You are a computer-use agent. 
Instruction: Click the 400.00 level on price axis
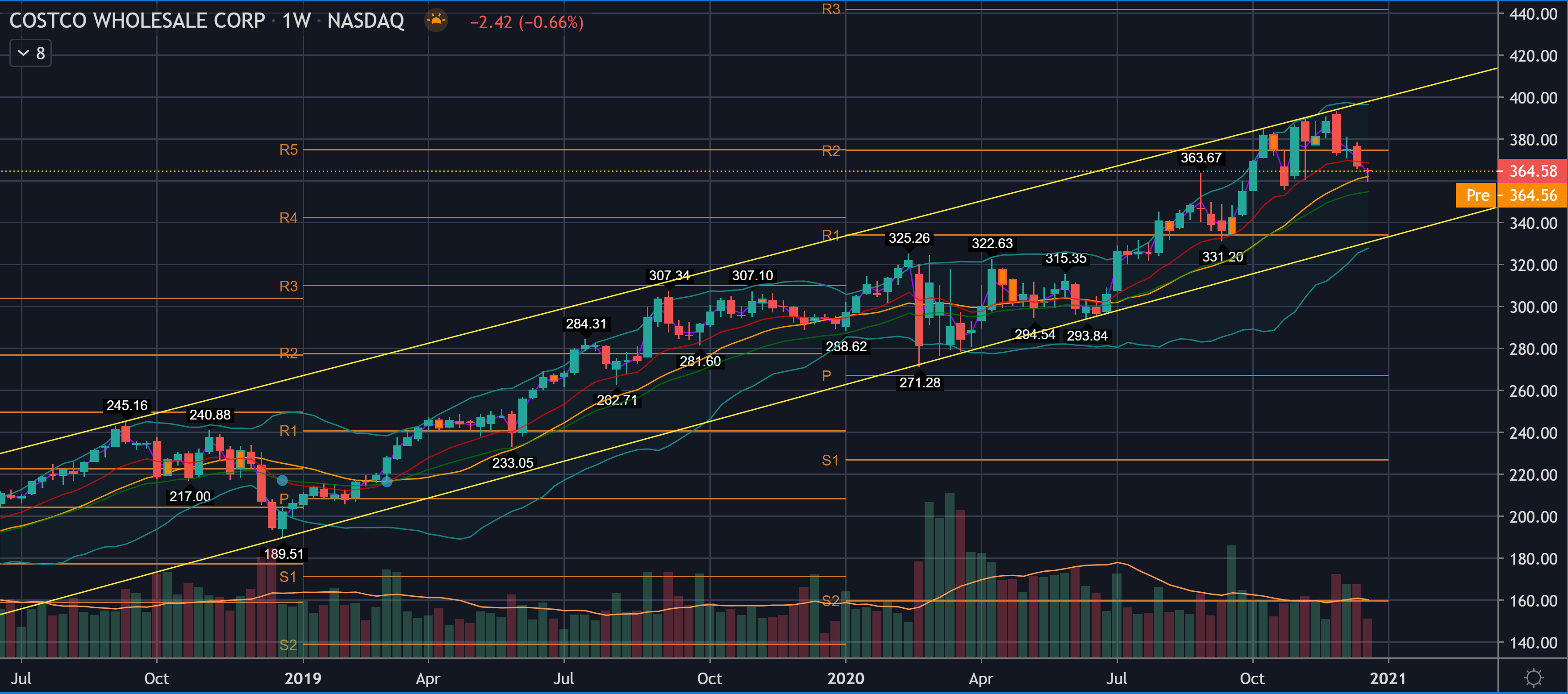(1533, 98)
